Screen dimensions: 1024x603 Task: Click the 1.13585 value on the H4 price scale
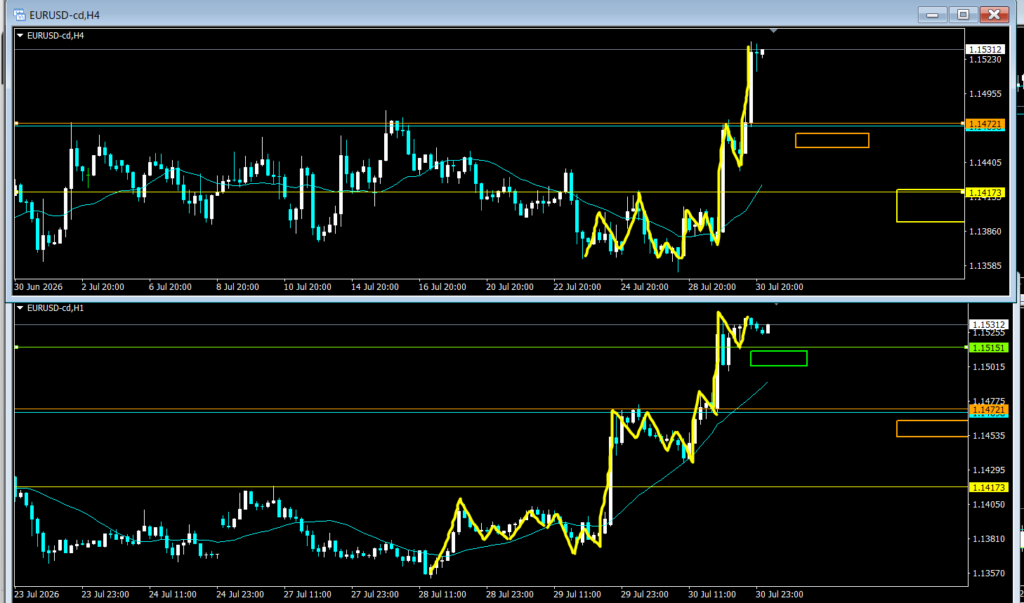click(985, 266)
